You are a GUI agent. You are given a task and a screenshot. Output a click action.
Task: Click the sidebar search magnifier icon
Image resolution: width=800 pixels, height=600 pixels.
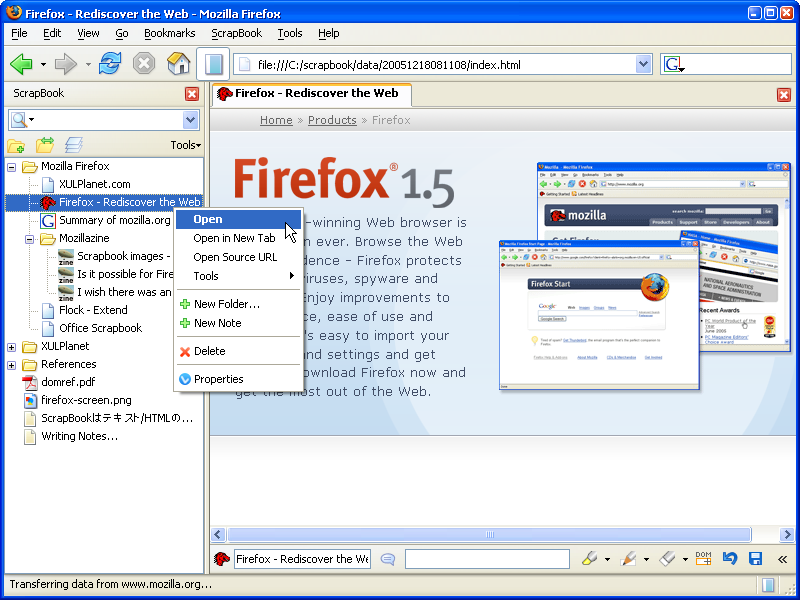[x=19, y=120]
